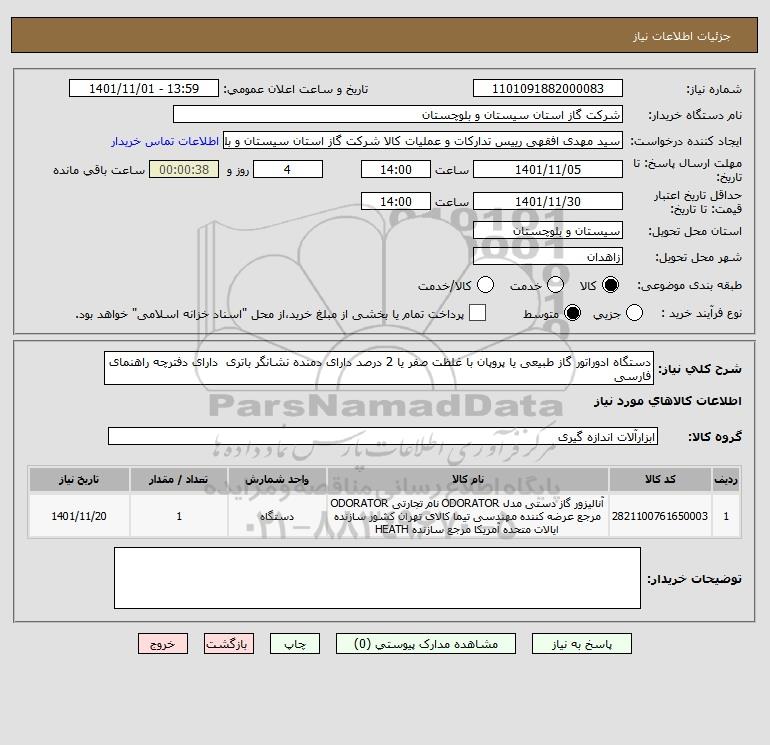Click product code 2821100761650003 cell
This screenshot has height=745, width=770.
[x=660, y=516]
